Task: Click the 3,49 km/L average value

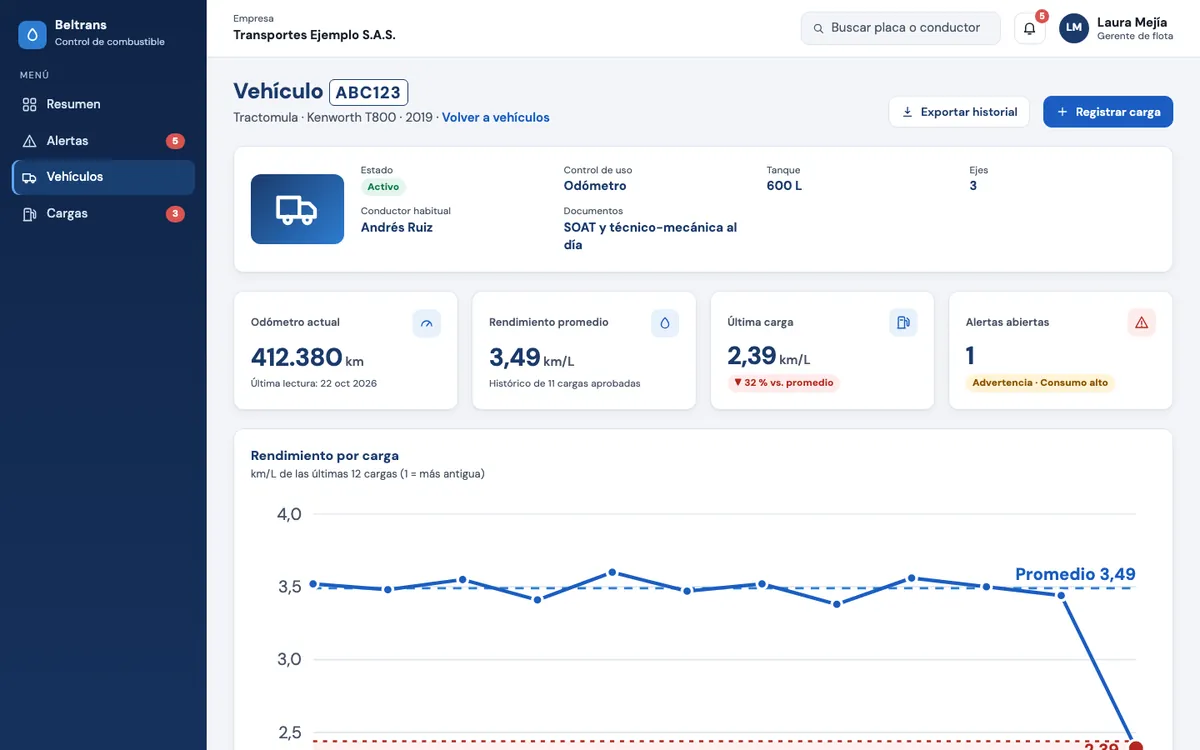Action: (x=532, y=357)
